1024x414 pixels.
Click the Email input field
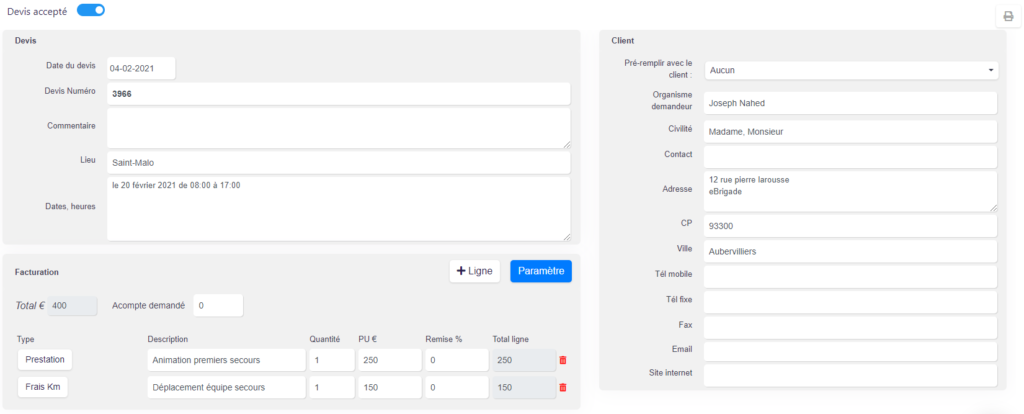point(850,351)
